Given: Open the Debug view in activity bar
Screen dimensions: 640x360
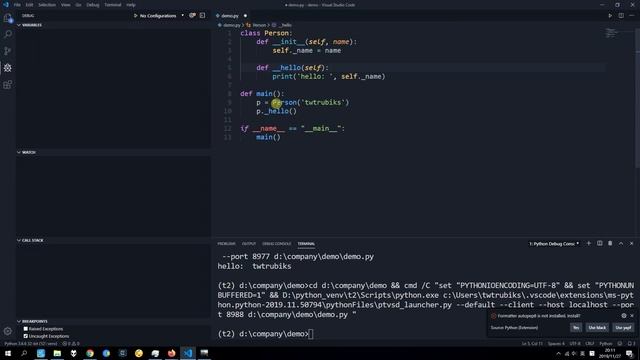Looking at the screenshot, I should coord(8,68).
